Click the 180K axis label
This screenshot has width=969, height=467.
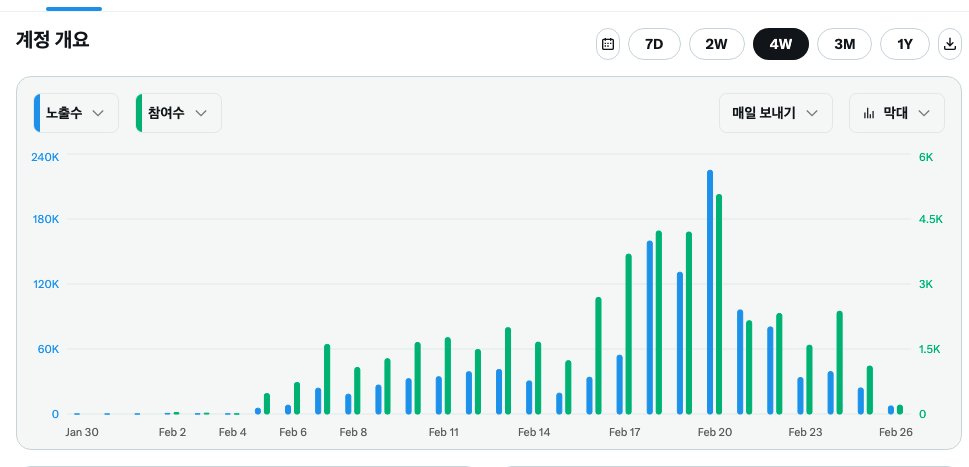tap(45, 219)
